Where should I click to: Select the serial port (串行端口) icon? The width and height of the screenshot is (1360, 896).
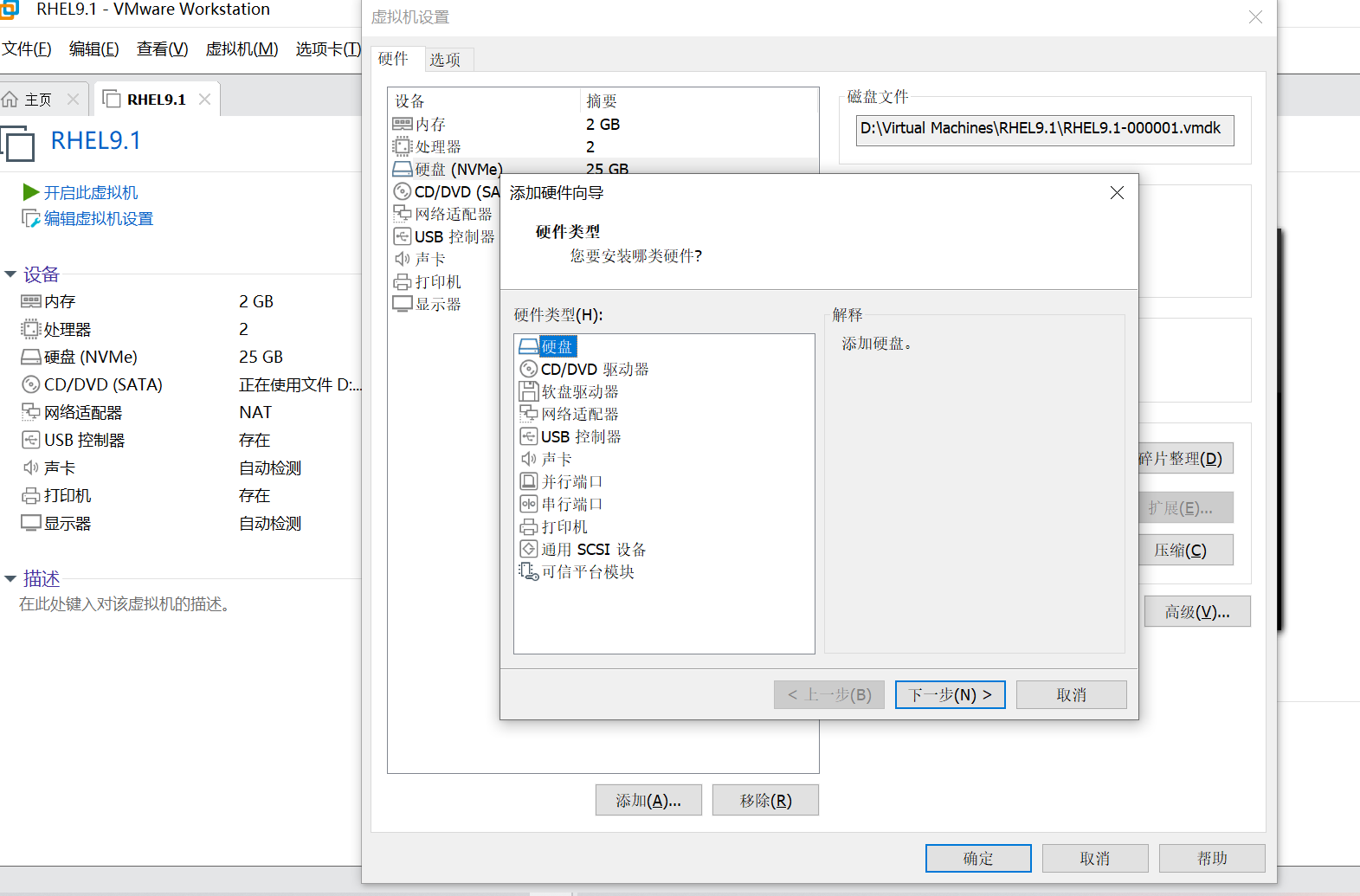(x=528, y=505)
